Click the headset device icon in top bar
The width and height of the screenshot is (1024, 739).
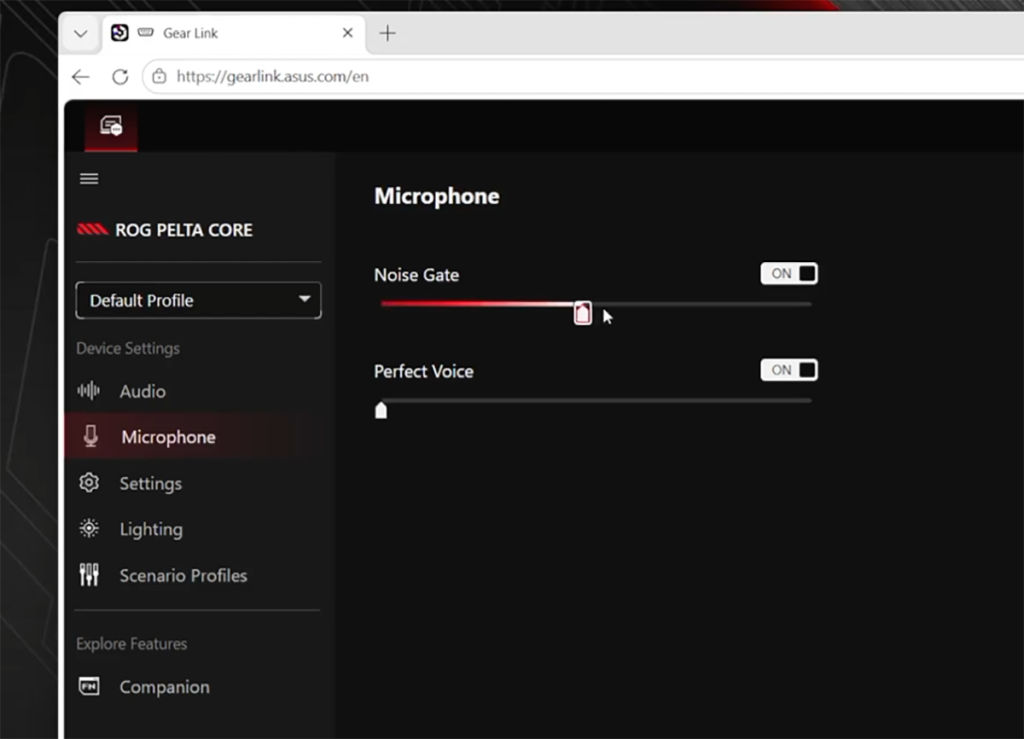111,125
